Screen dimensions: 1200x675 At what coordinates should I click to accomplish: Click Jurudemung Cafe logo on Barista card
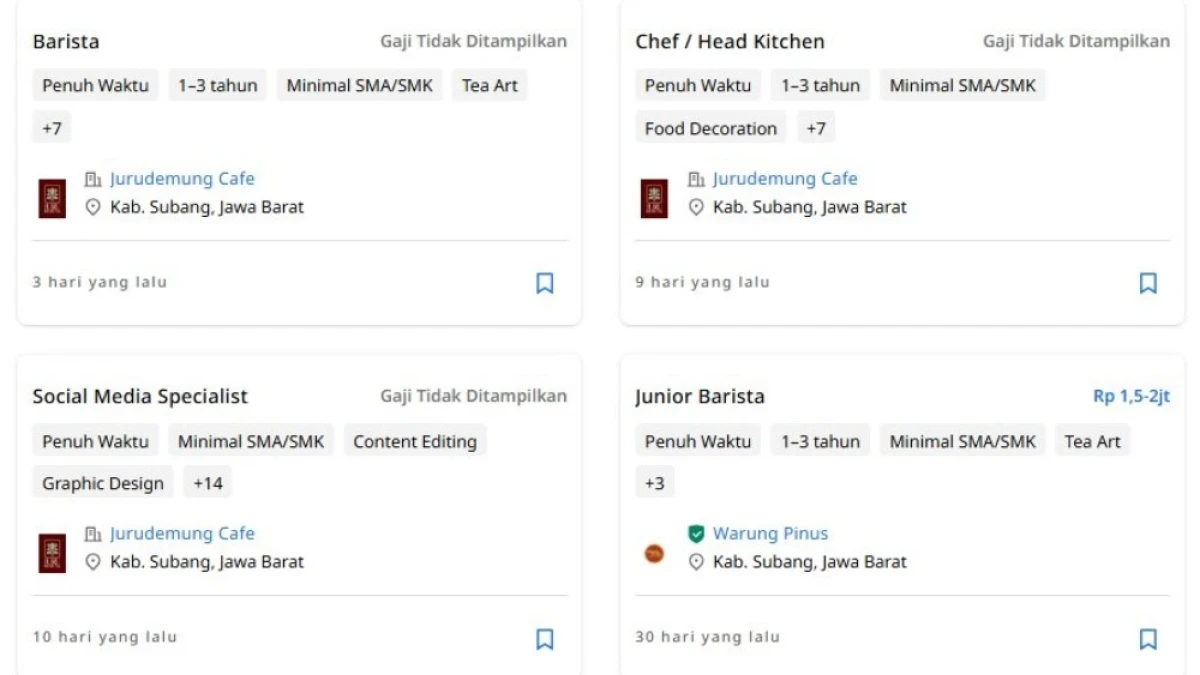coord(52,198)
